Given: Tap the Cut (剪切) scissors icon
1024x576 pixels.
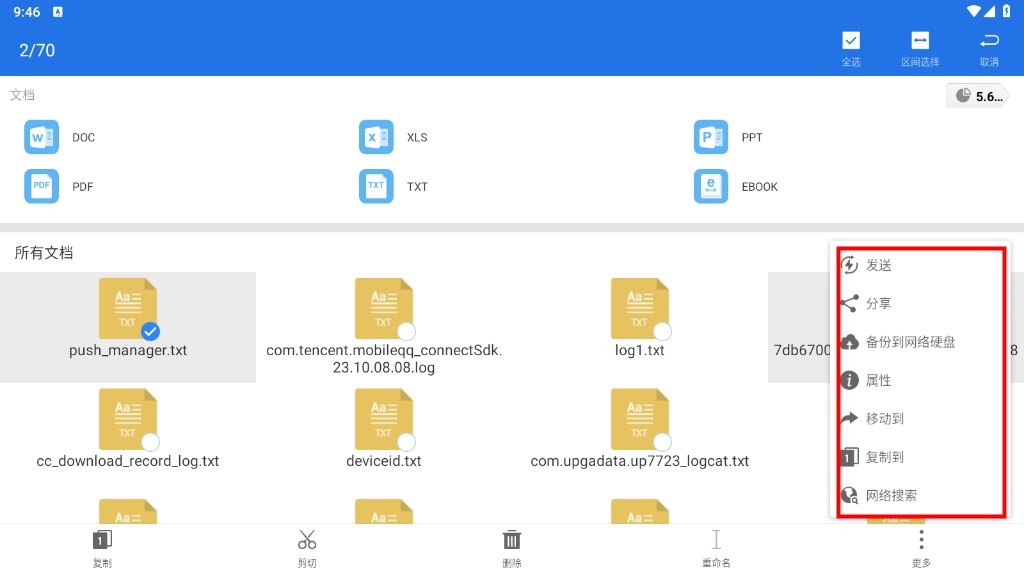Looking at the screenshot, I should 307,540.
